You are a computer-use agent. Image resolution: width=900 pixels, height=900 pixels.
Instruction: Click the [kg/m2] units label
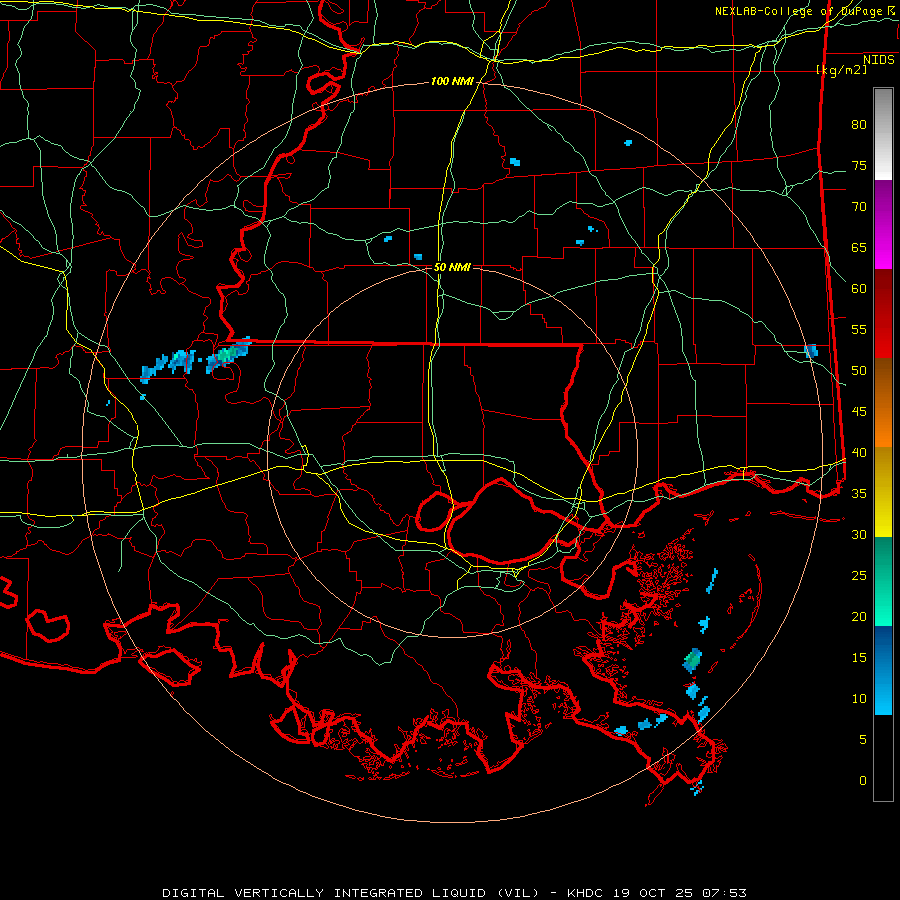pyautogui.click(x=842, y=70)
